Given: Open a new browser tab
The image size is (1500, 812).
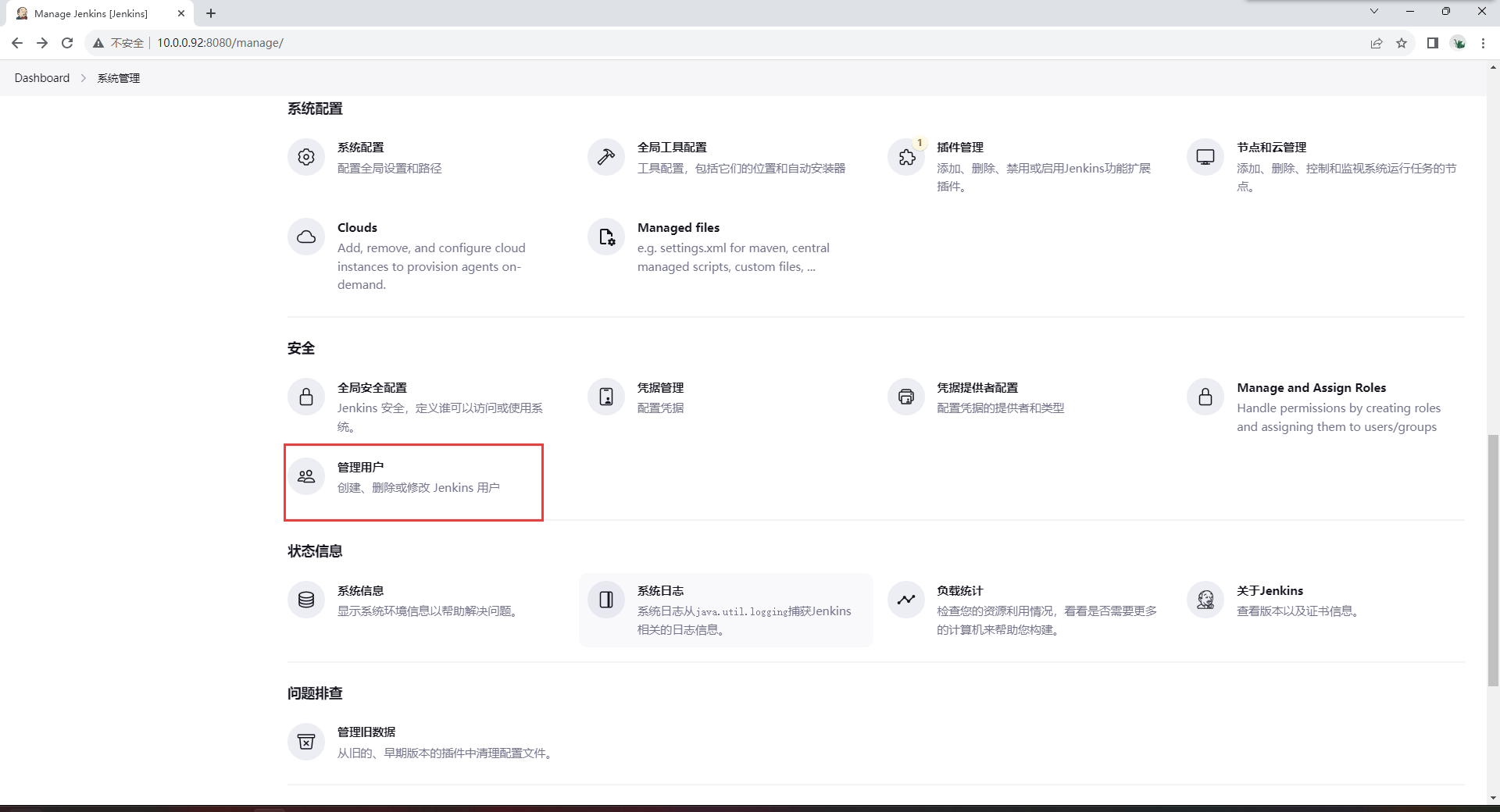Looking at the screenshot, I should coord(211,13).
